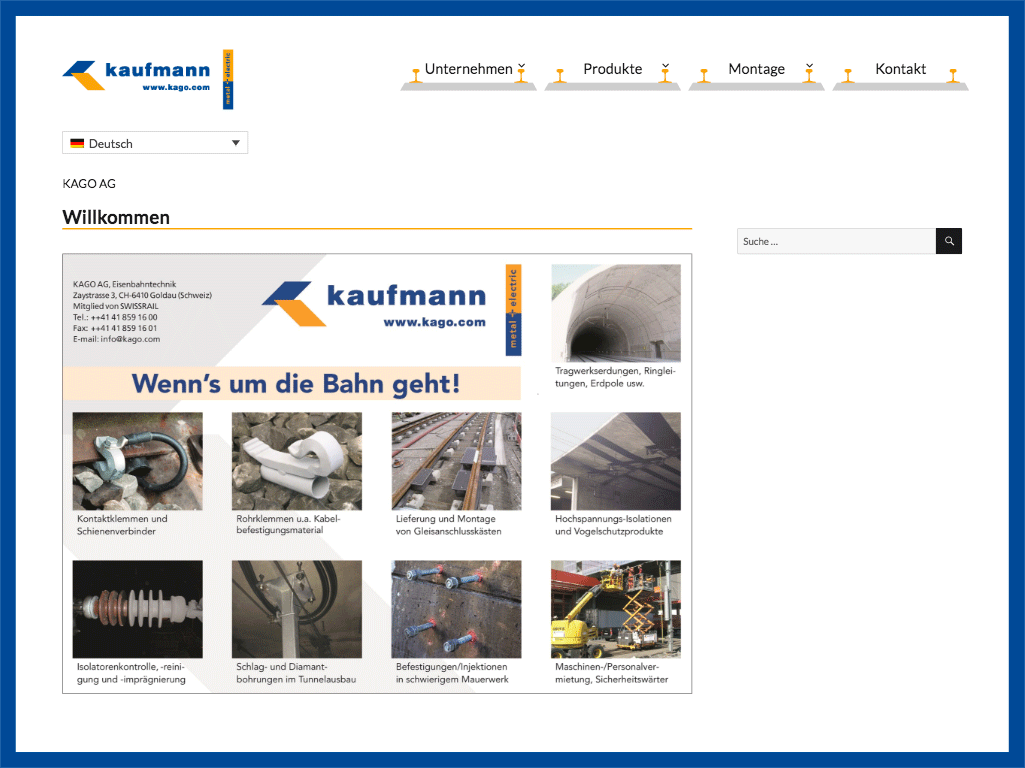Navigate to the Kontakt page
The image size is (1025, 768).
pyautogui.click(x=900, y=69)
